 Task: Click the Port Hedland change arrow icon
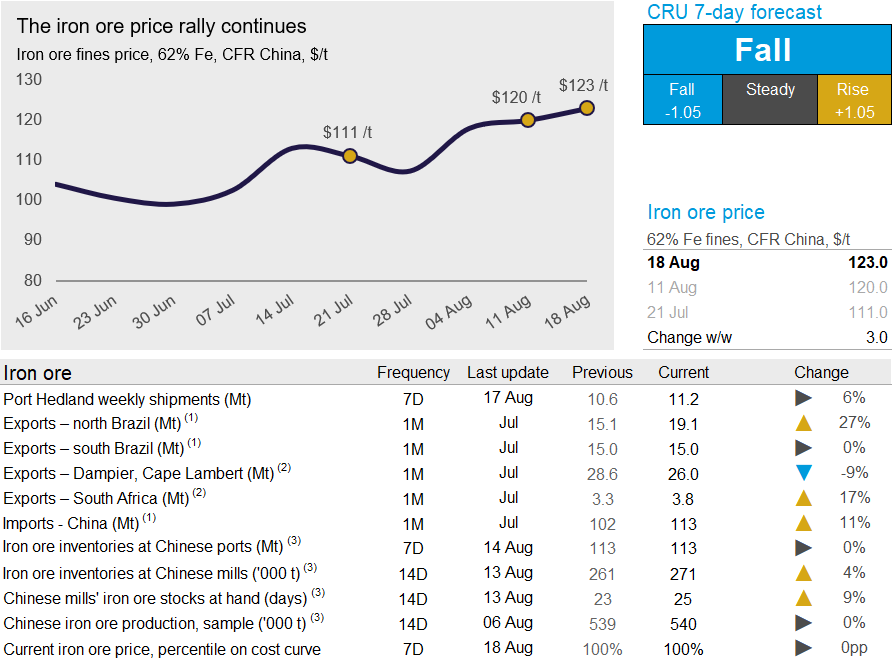pyautogui.click(x=803, y=398)
